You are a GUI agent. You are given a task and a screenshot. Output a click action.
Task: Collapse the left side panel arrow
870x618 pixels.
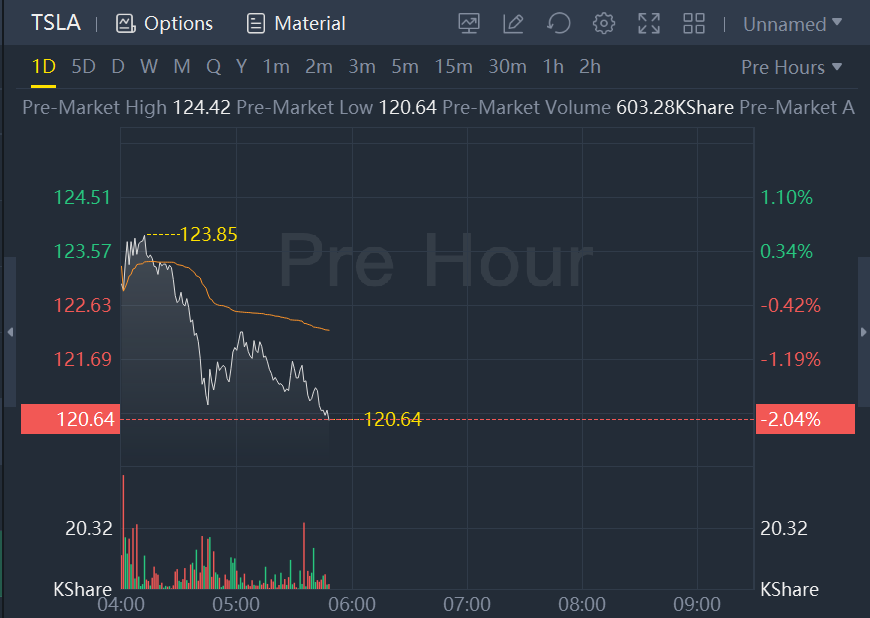coord(10,331)
